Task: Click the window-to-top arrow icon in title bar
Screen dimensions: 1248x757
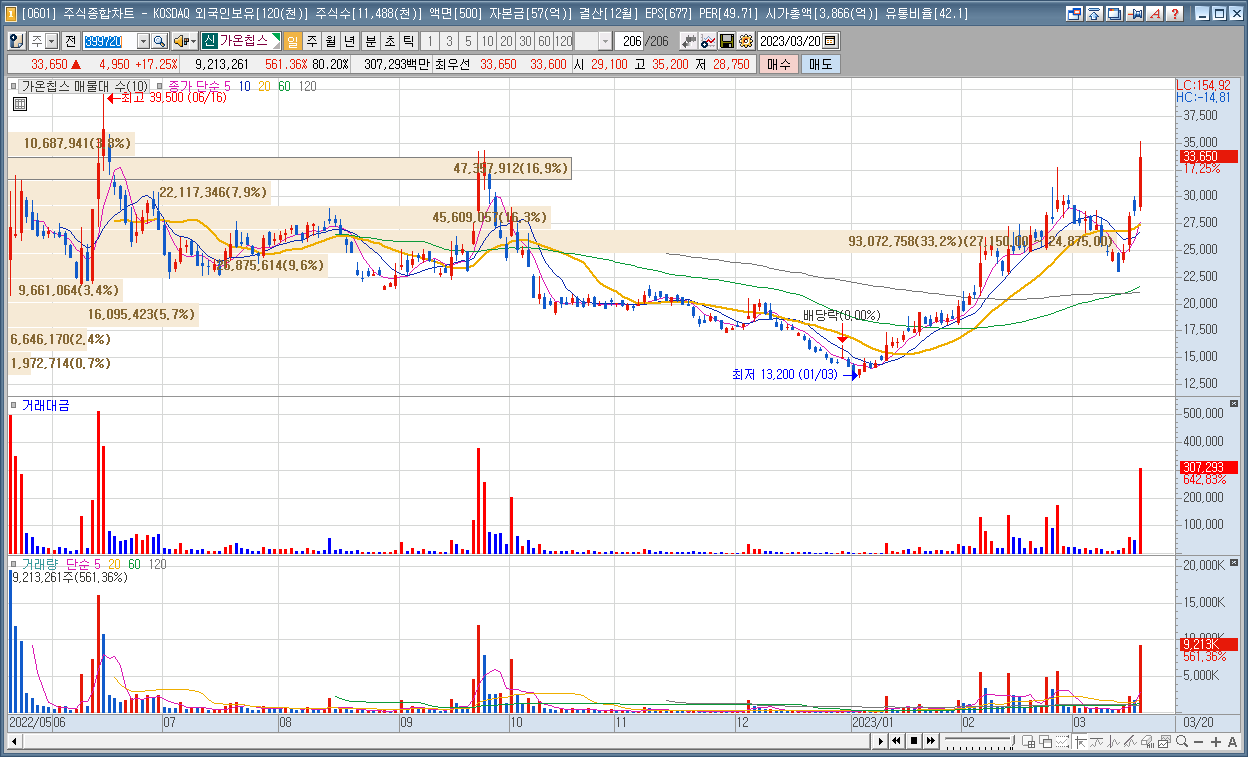Action: coord(1094,14)
